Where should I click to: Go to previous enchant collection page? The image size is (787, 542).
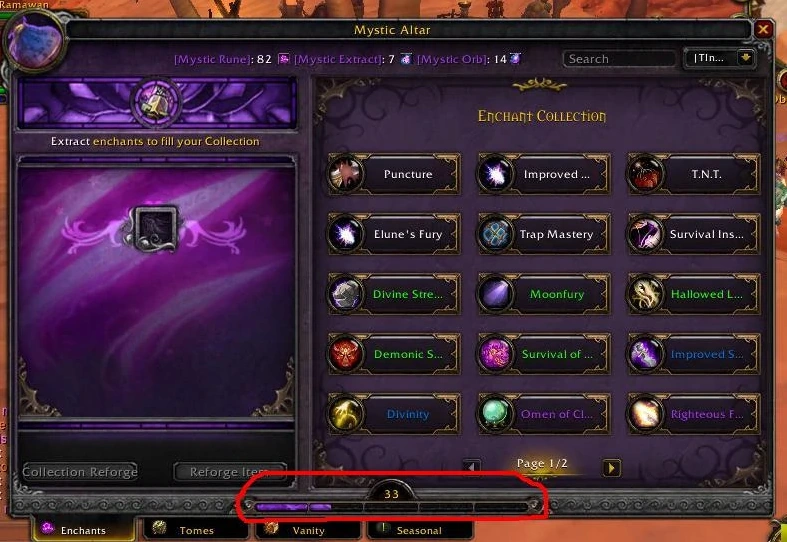click(x=472, y=467)
